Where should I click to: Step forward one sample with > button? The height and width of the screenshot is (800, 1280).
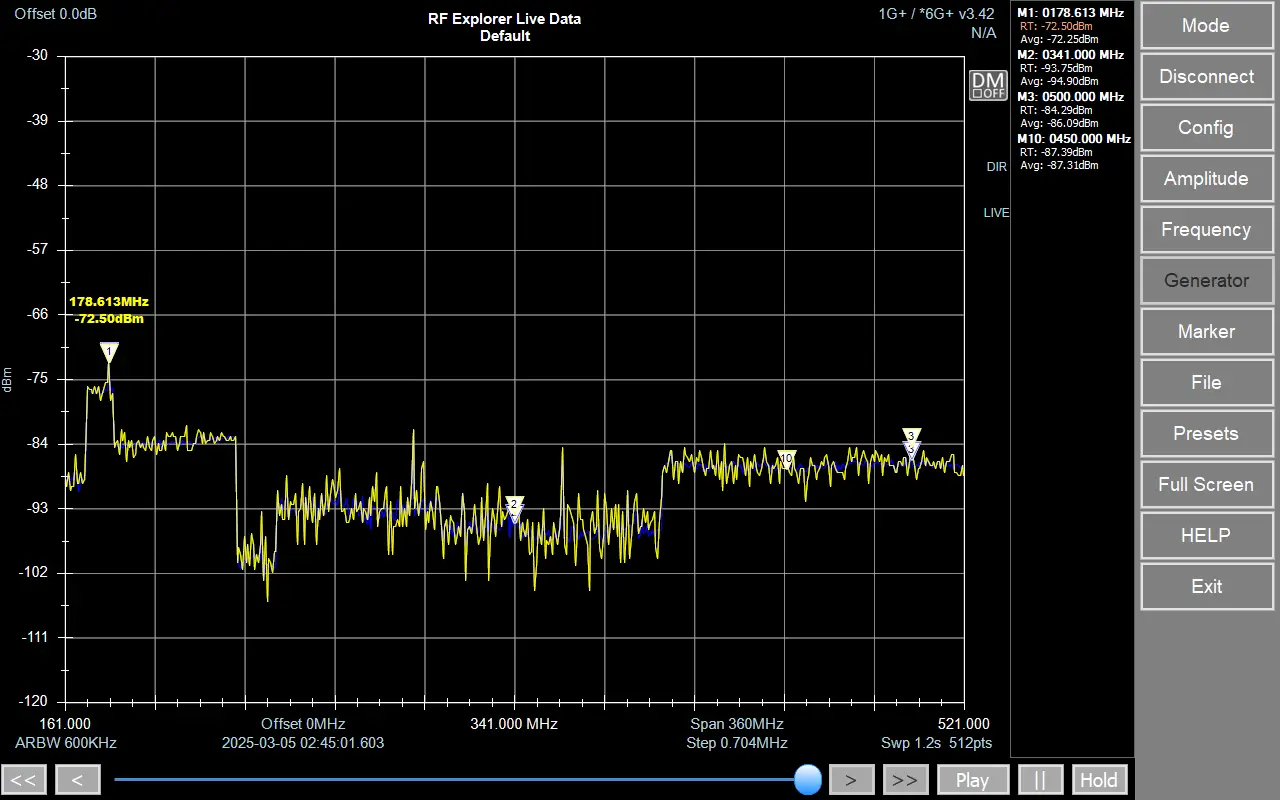(x=851, y=780)
